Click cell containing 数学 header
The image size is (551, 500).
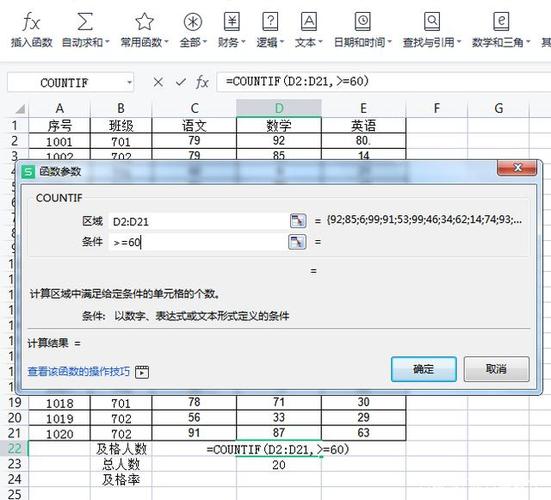coord(279,125)
